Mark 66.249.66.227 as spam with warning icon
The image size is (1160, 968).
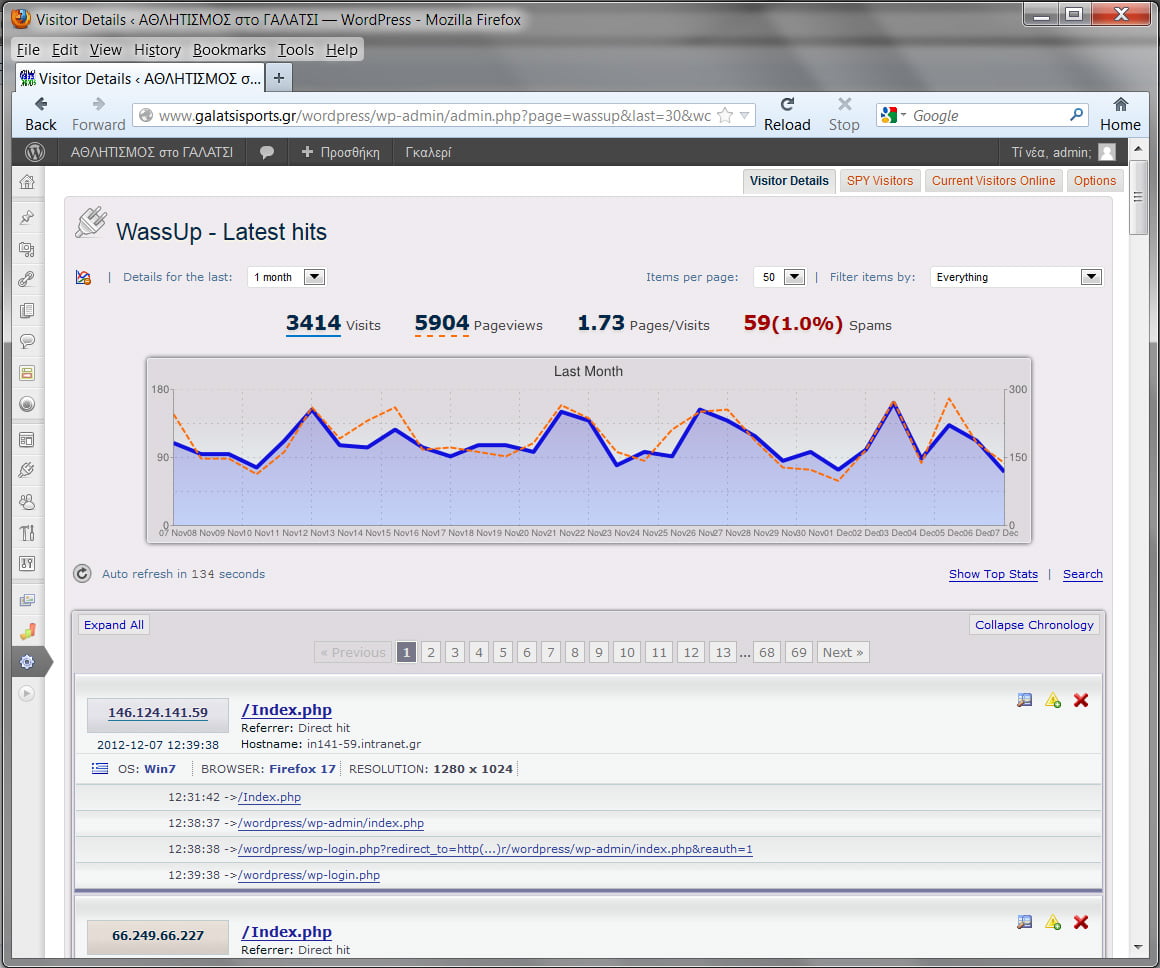[x=1053, y=922]
